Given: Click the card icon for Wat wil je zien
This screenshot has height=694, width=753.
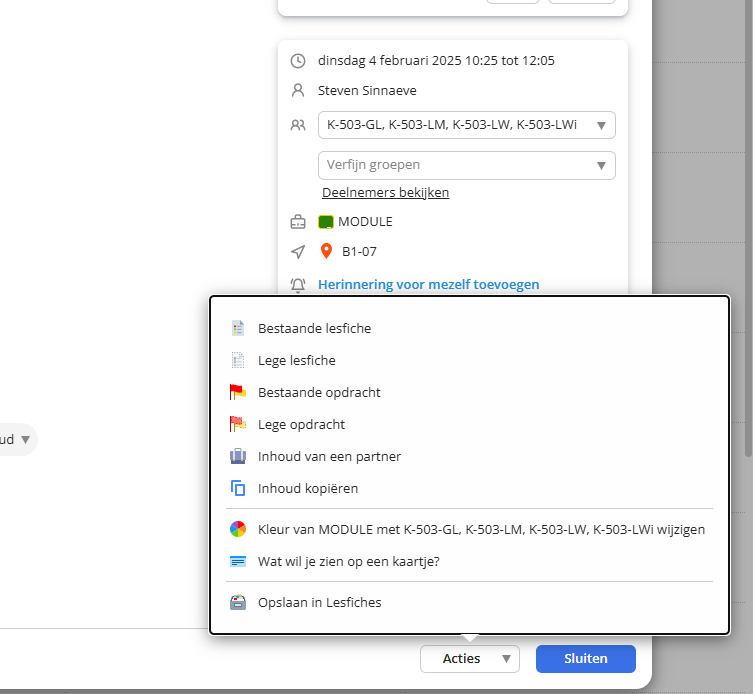Looking at the screenshot, I should tap(238, 561).
